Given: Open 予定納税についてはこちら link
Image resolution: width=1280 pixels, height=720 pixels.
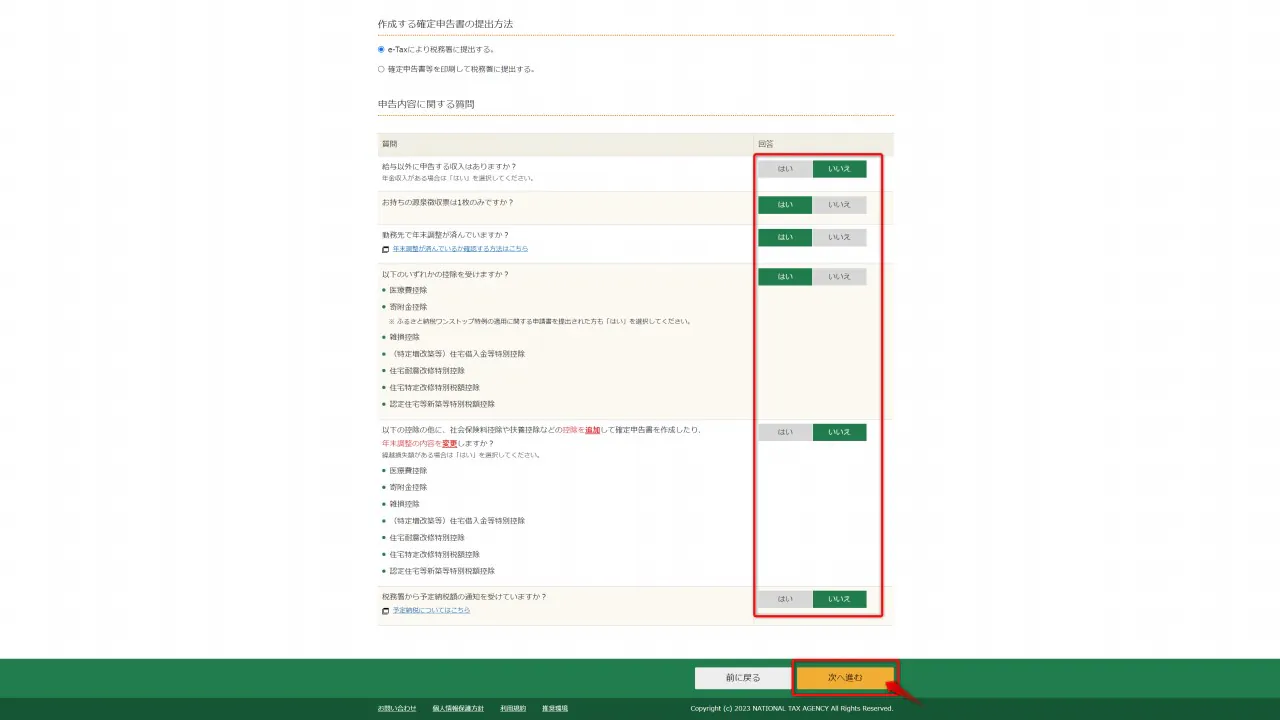Looking at the screenshot, I should (x=431, y=610).
